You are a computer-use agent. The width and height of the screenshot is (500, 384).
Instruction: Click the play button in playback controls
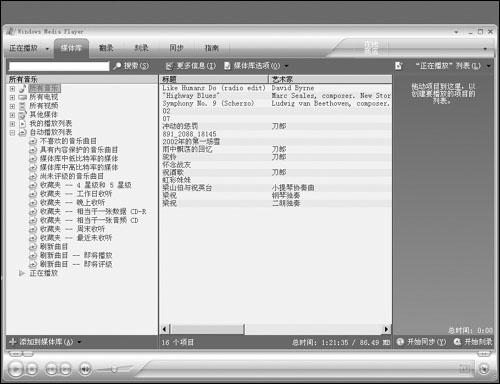point(15,369)
